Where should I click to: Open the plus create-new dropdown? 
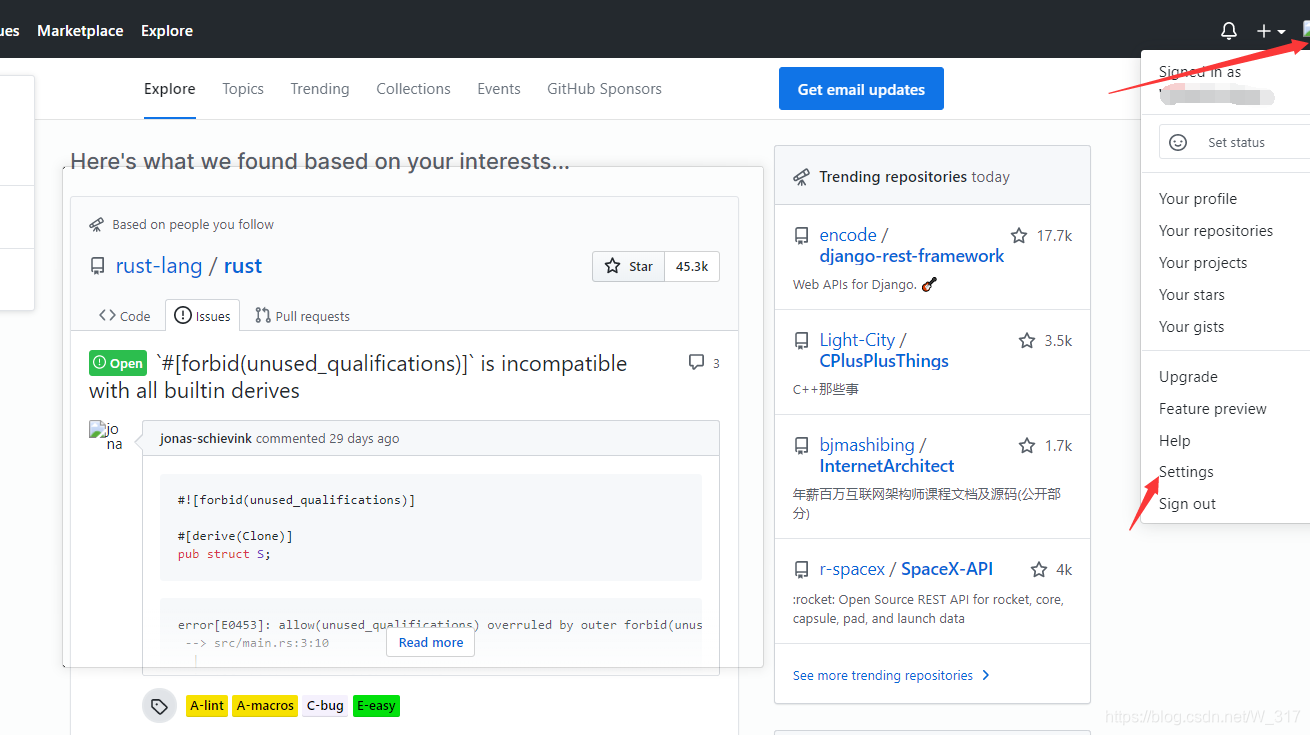(x=1270, y=31)
